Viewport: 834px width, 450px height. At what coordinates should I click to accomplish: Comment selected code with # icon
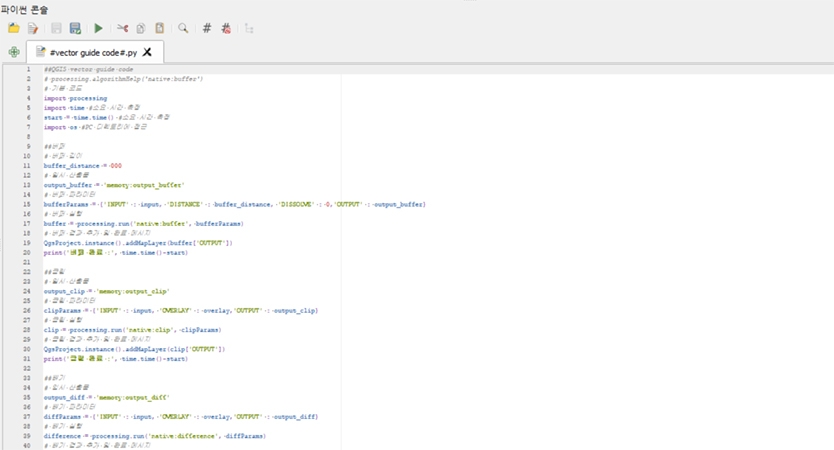click(207, 28)
